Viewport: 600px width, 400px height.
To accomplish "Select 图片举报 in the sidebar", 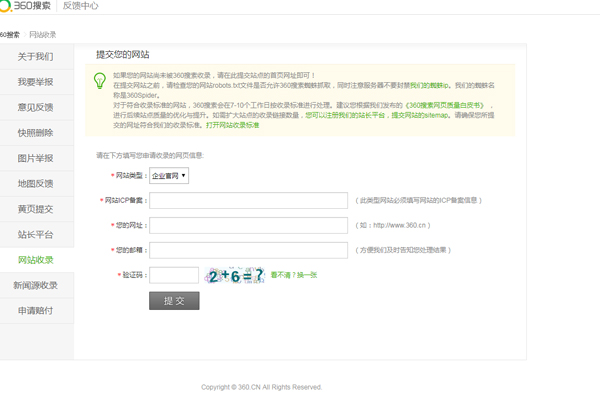I will (x=36, y=158).
